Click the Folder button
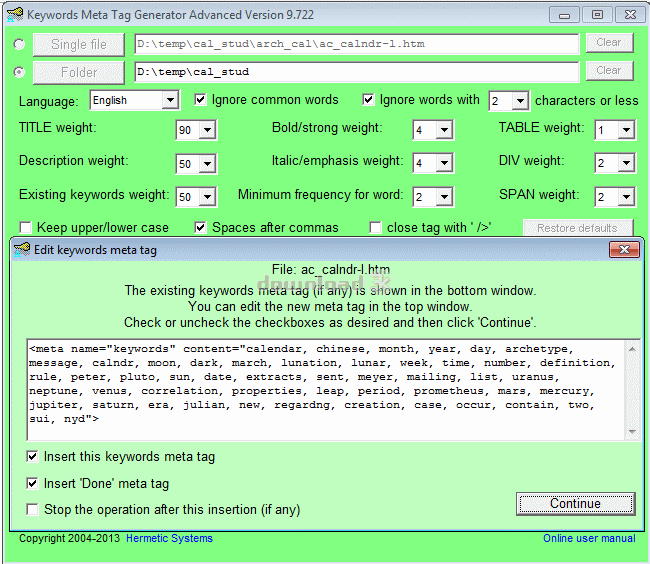The height and width of the screenshot is (564, 650). pos(79,73)
